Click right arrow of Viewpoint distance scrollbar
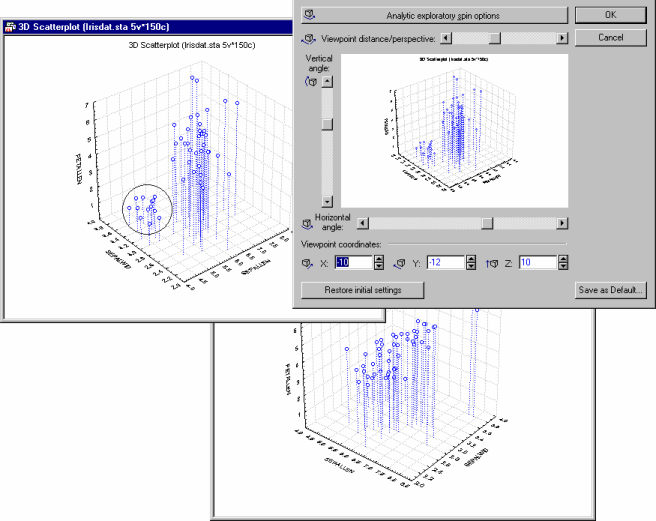Image resolution: width=656 pixels, height=521 pixels. pyautogui.click(x=562, y=38)
